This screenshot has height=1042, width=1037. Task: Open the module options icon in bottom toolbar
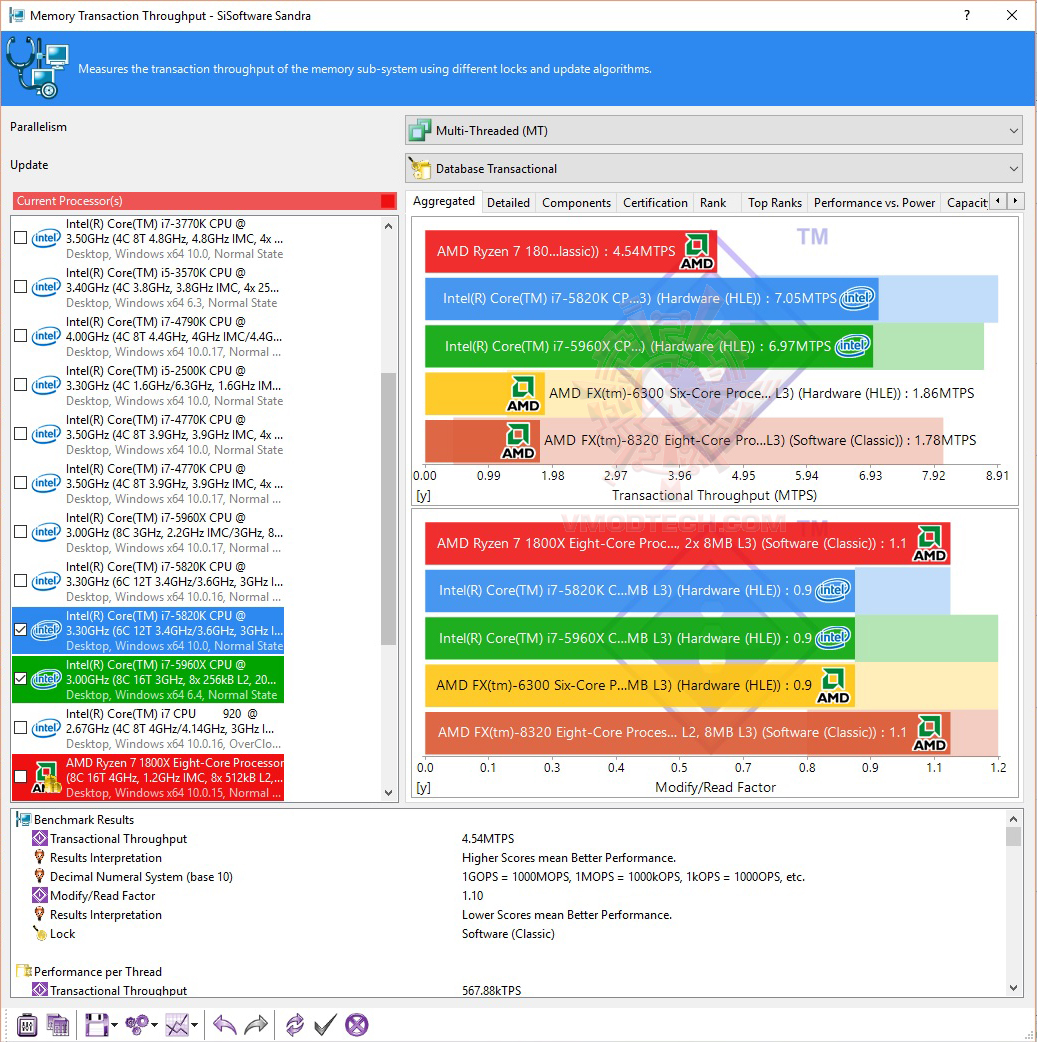tap(27, 1025)
